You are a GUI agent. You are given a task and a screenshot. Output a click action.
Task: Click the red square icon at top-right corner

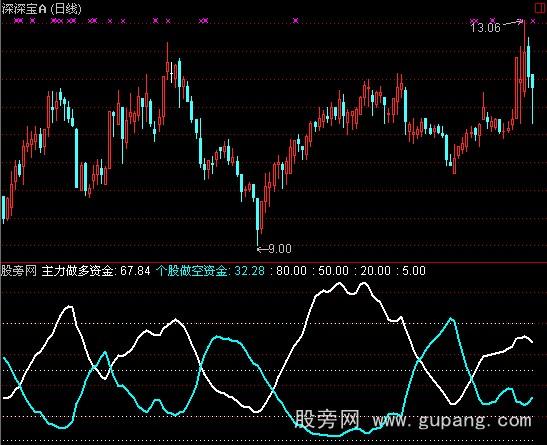[x=540, y=8]
